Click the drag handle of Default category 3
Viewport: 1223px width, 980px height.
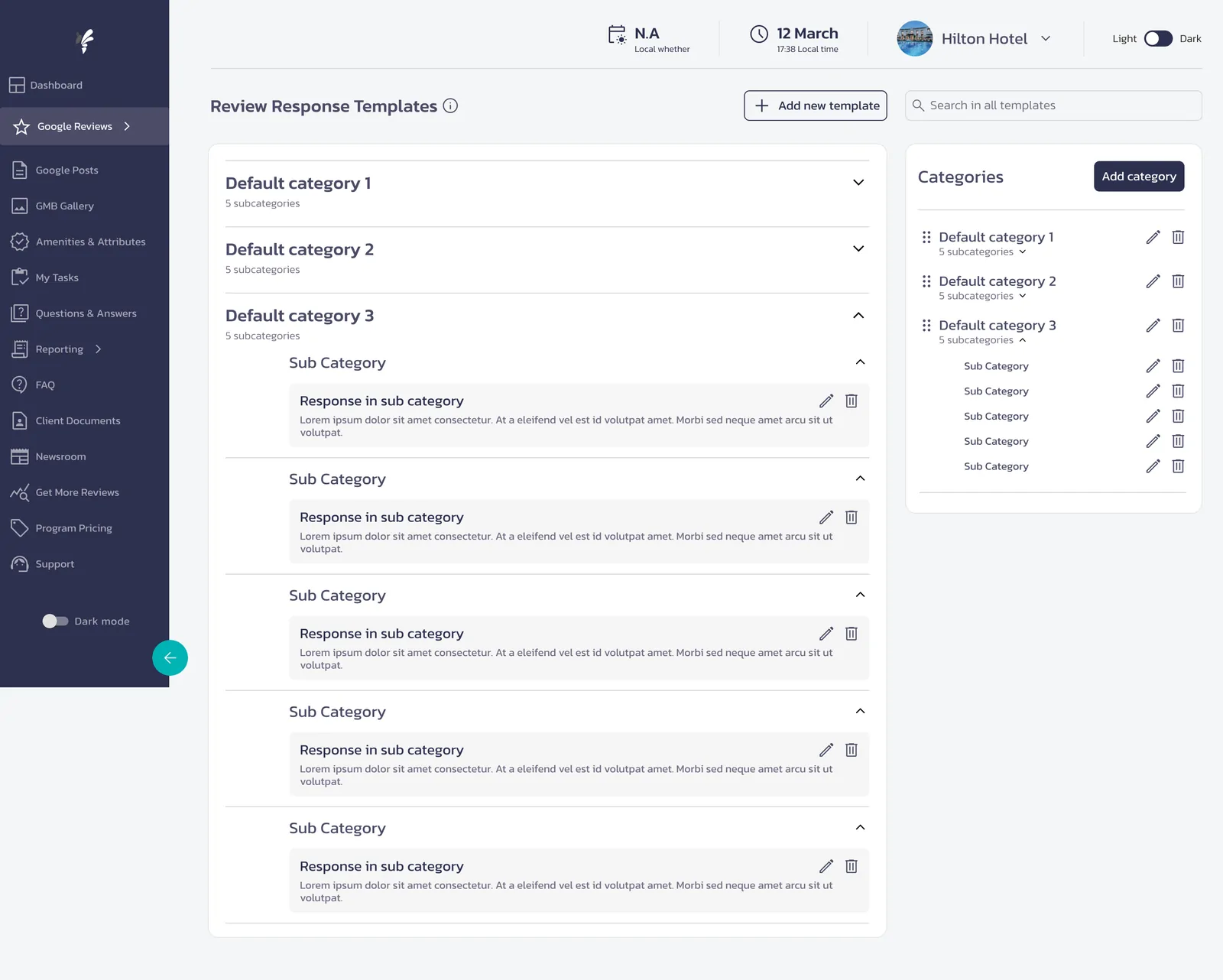(926, 326)
